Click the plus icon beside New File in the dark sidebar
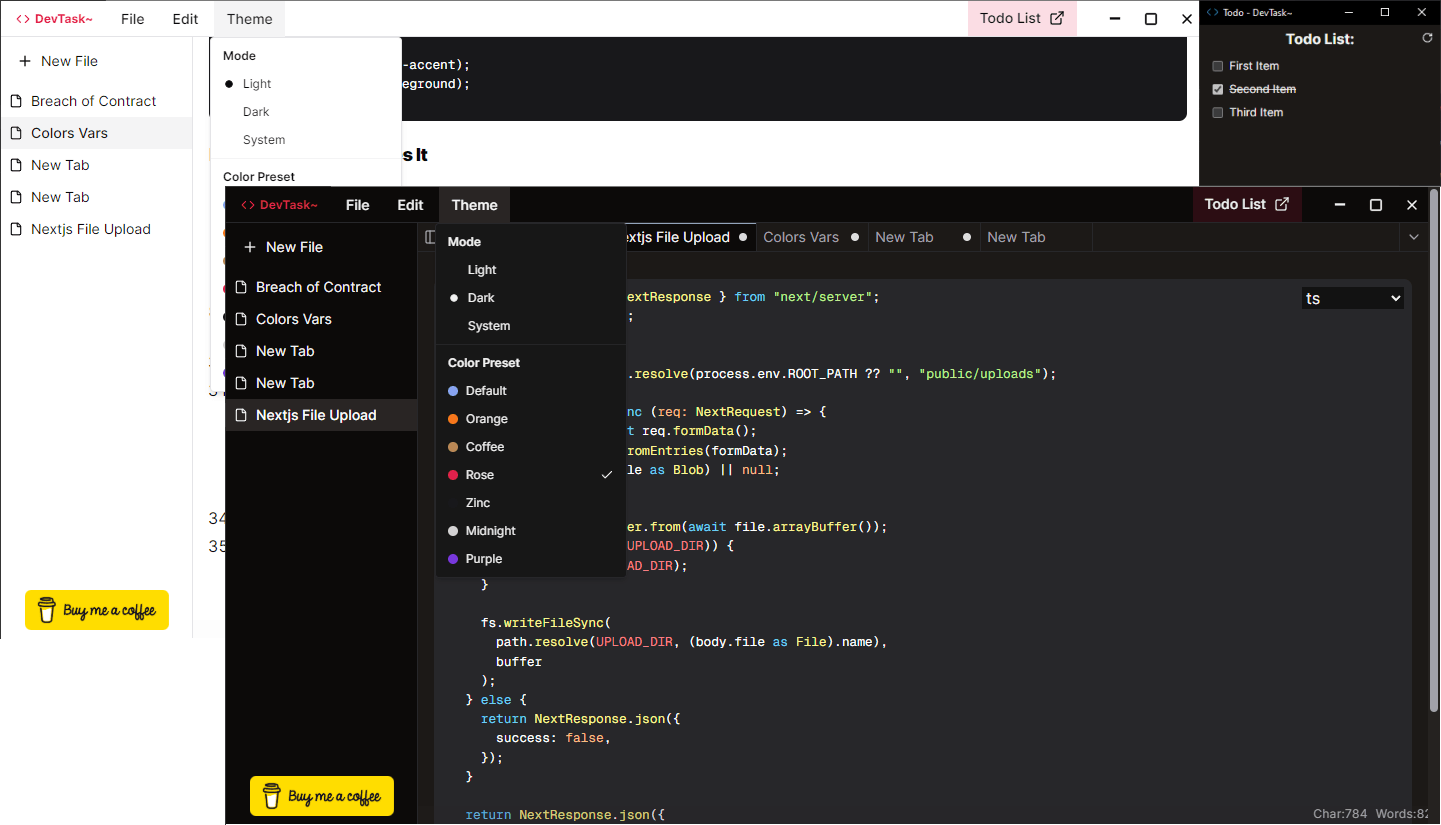The image size is (1441, 825). point(248,247)
